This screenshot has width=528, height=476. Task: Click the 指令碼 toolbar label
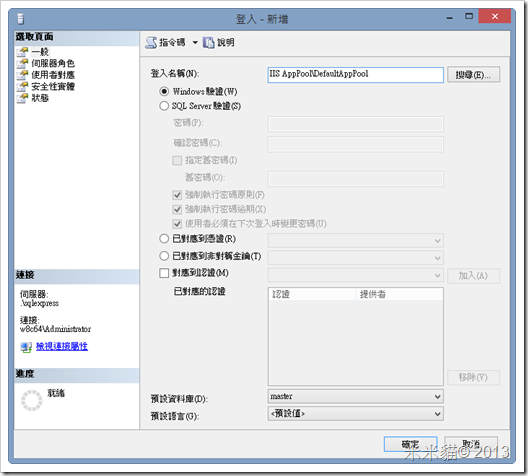click(x=172, y=42)
